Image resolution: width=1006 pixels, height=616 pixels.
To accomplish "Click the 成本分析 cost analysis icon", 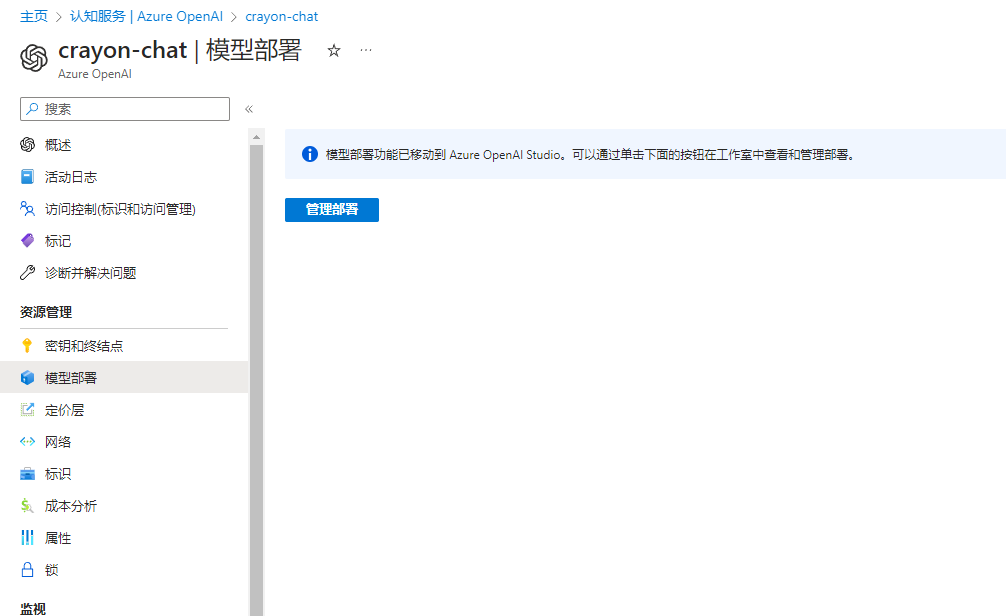I will (x=27, y=506).
